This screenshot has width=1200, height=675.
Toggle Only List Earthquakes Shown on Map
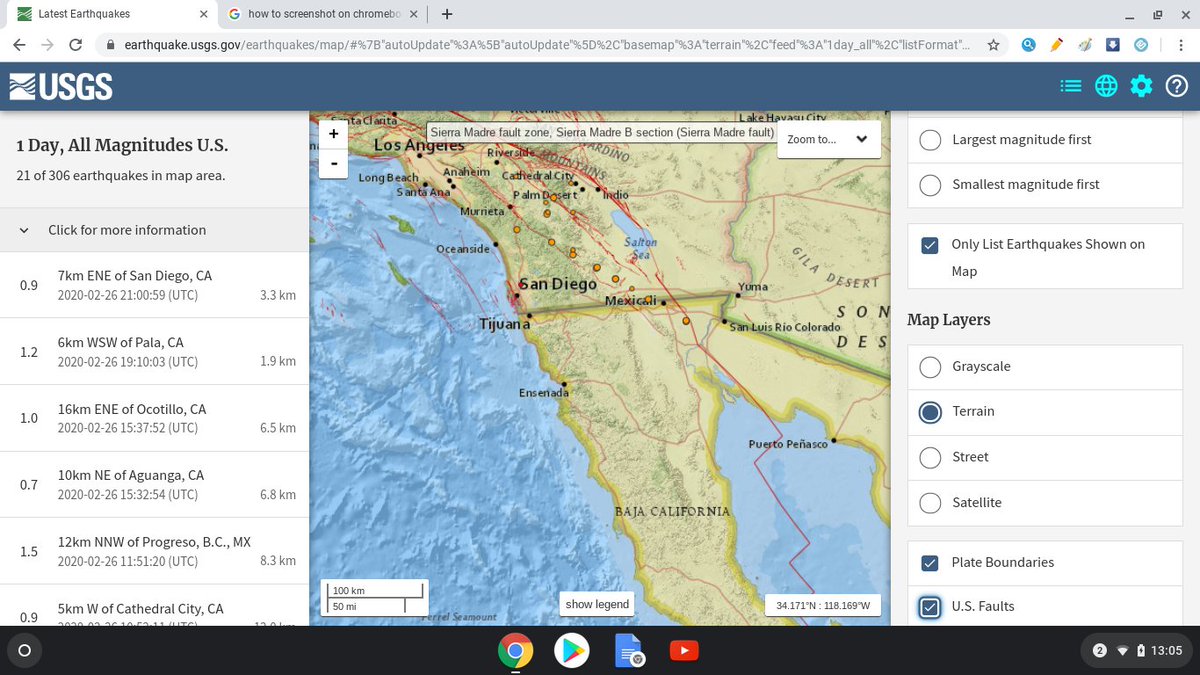pyautogui.click(x=930, y=245)
